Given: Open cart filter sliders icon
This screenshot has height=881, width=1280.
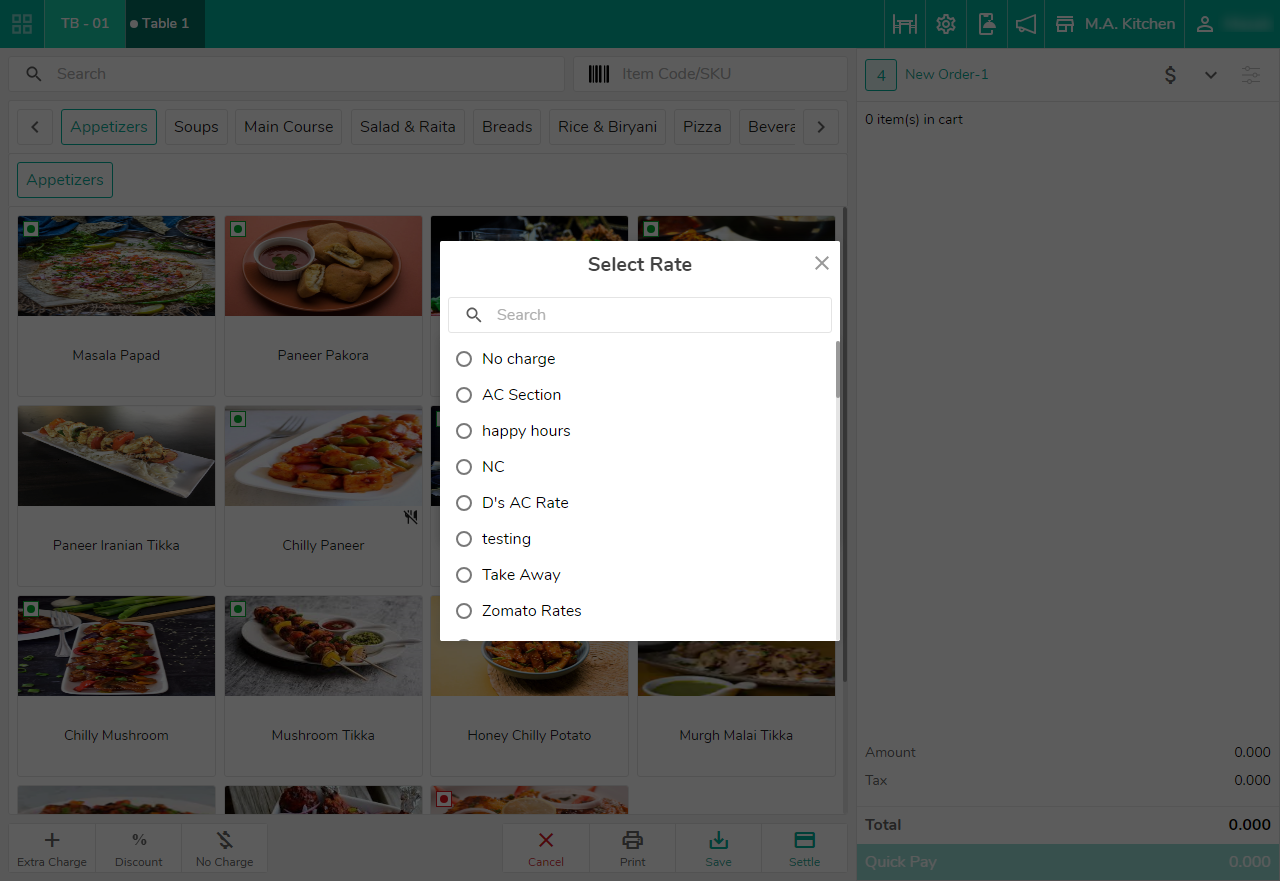Looking at the screenshot, I should pos(1251,75).
